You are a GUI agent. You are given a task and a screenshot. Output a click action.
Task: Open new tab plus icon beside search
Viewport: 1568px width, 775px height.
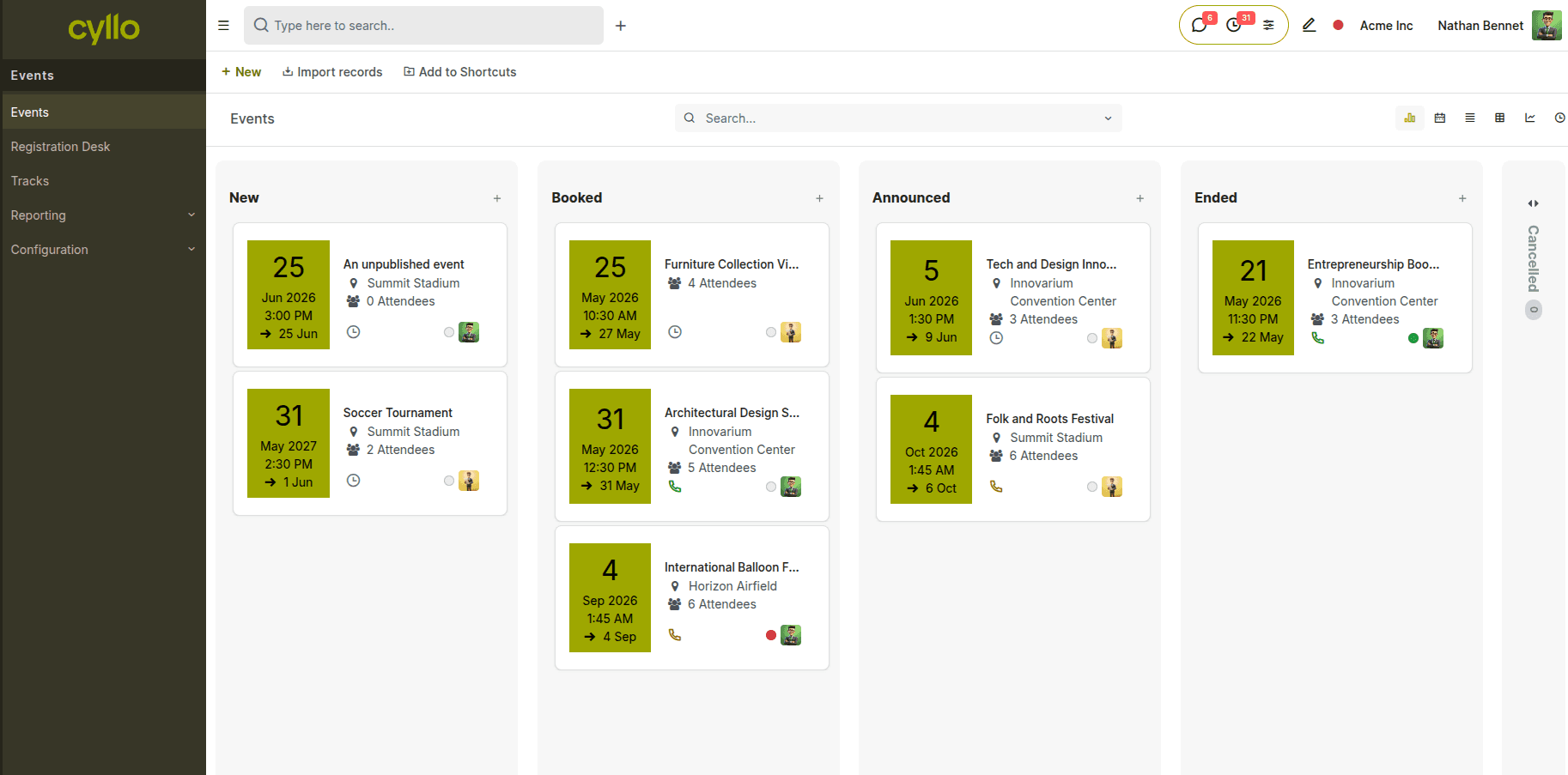click(621, 26)
